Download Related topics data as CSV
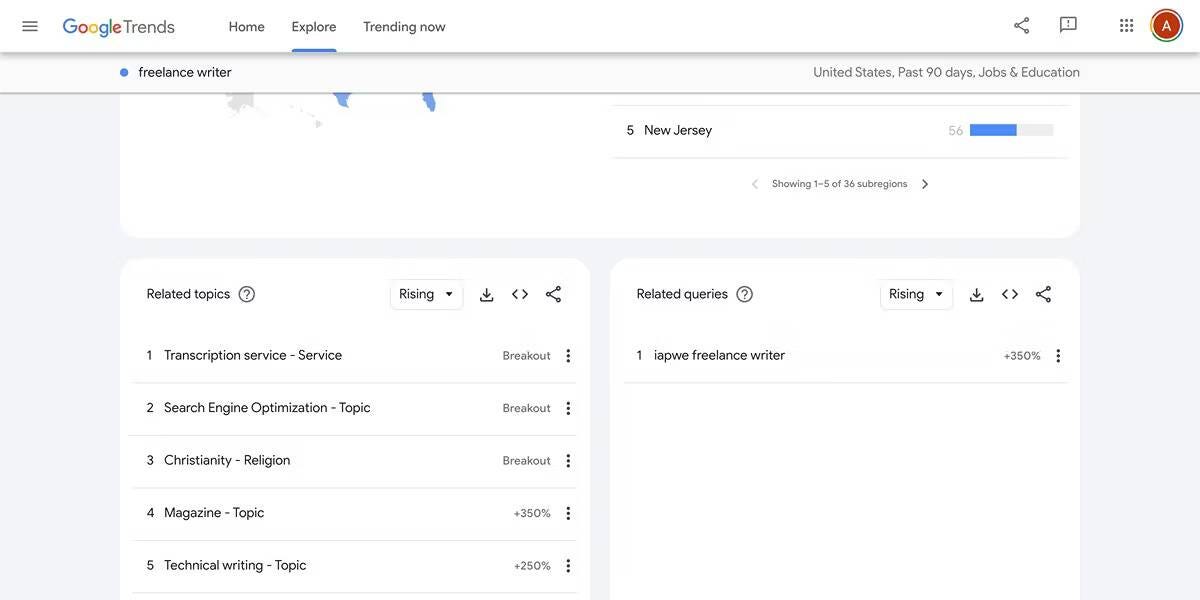1200x600 pixels. pos(487,294)
